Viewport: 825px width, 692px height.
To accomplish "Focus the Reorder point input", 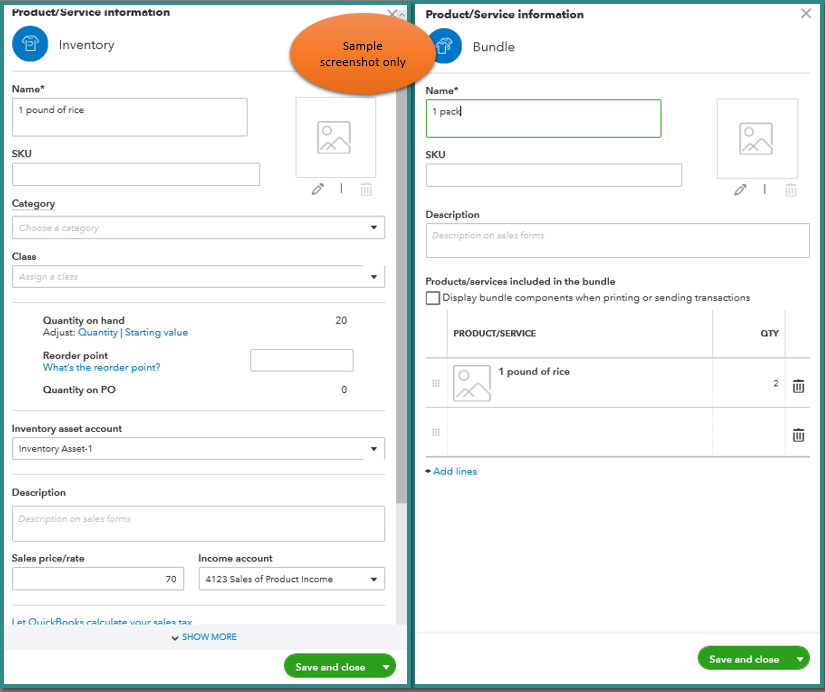I will tap(301, 360).
